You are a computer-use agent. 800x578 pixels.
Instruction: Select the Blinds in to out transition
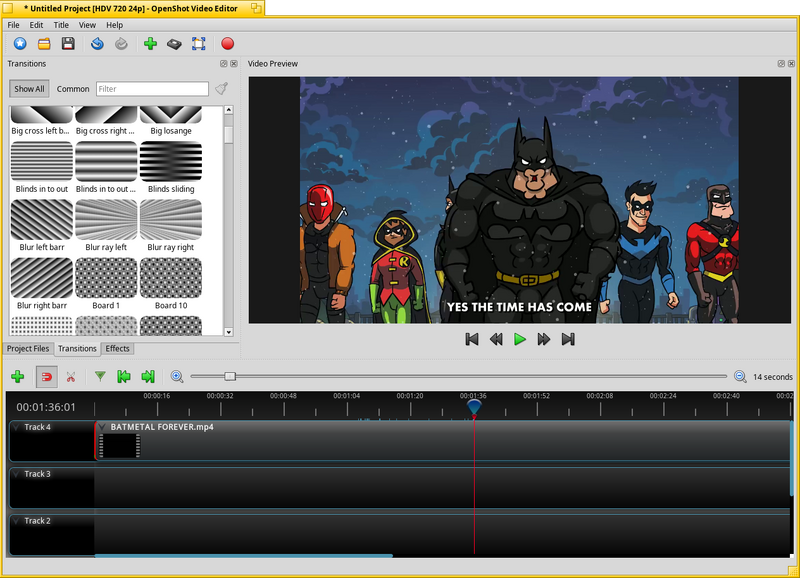pos(42,167)
